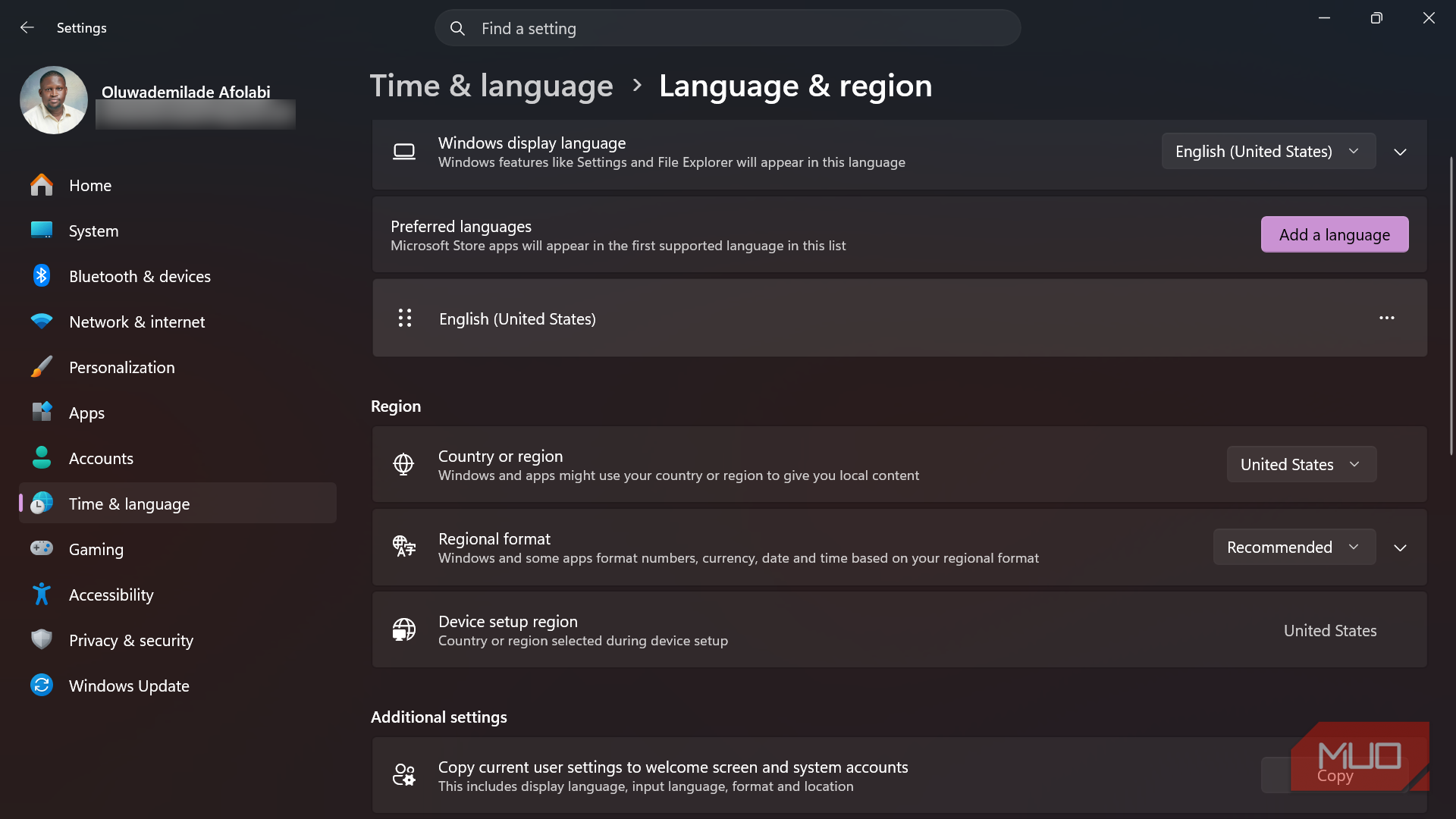
Task: Click the Gaming controller icon
Action: tap(42, 548)
